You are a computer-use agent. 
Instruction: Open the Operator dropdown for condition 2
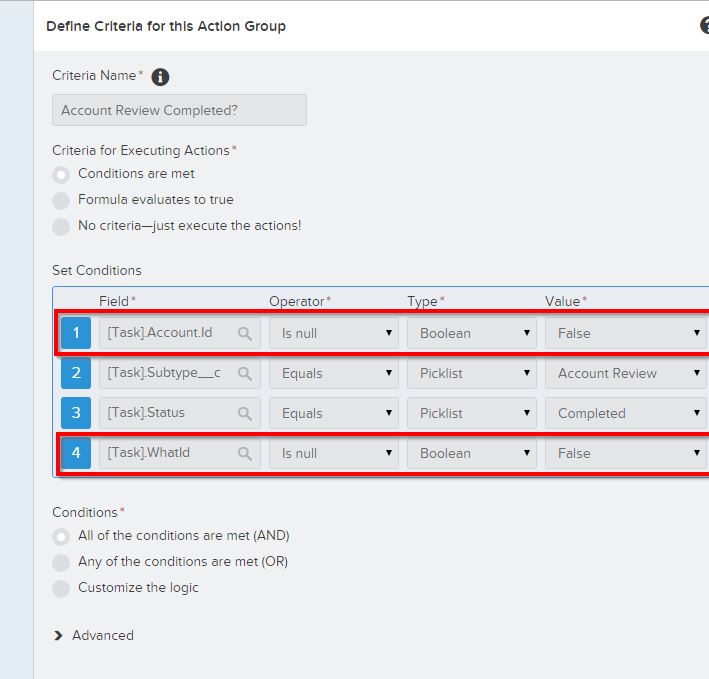(x=333, y=373)
